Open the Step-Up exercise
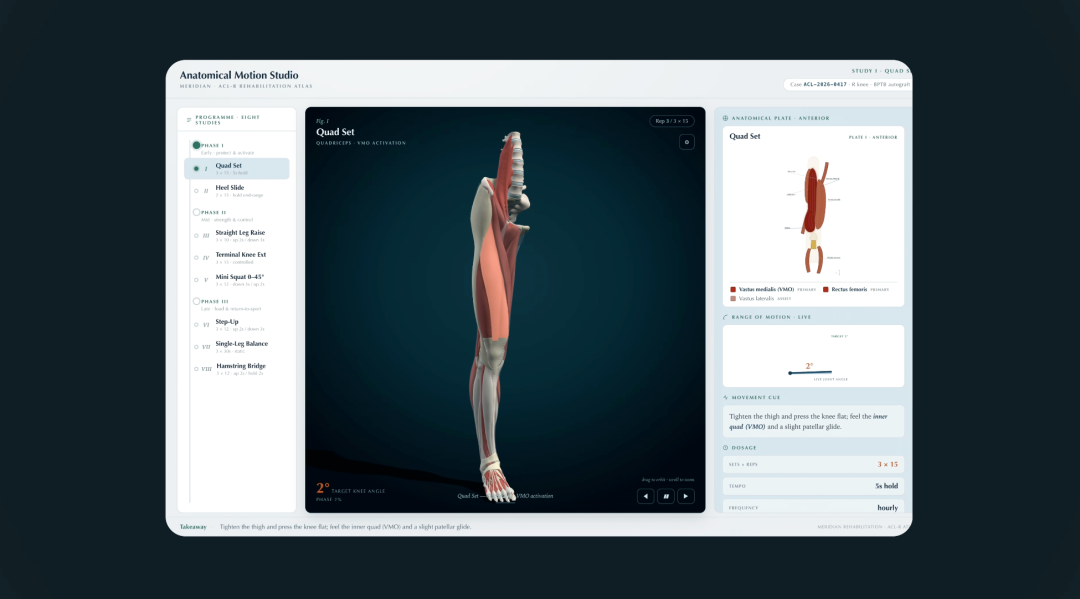Screen dimensions: 1080x599 click(x=237, y=325)
